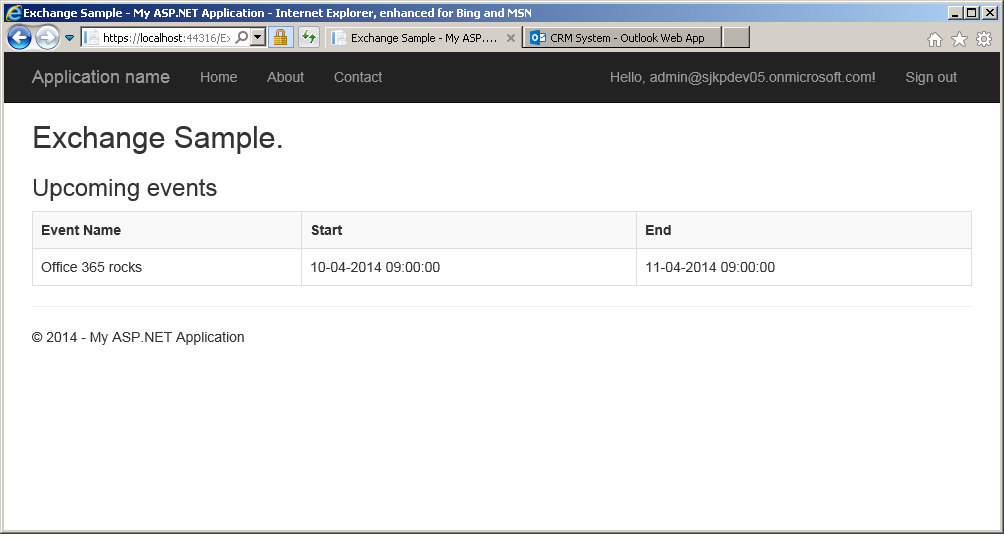Click the Application name brand link
Screen dimensions: 1004x539
(x=101, y=77)
